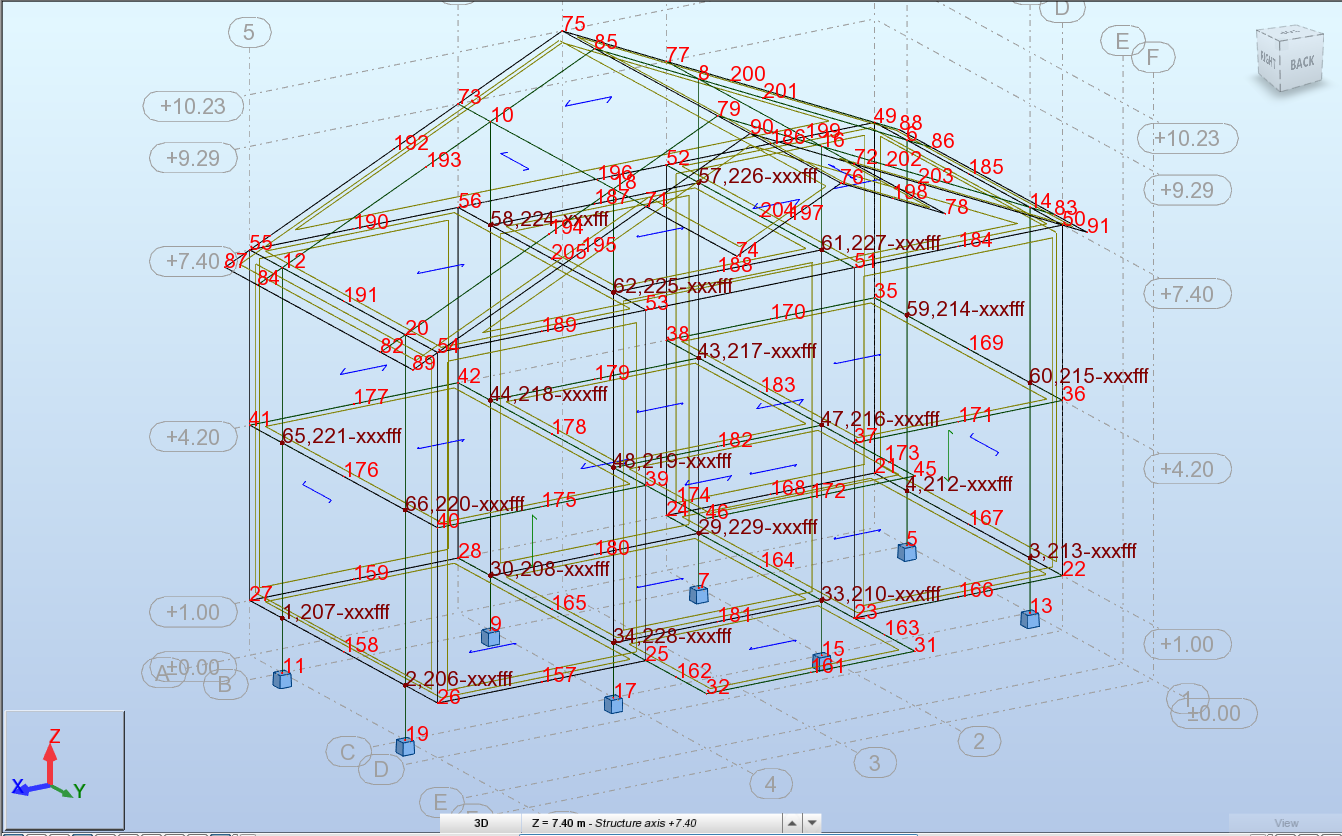
Task: Click the top face of the navigation cube
Action: point(1289,33)
